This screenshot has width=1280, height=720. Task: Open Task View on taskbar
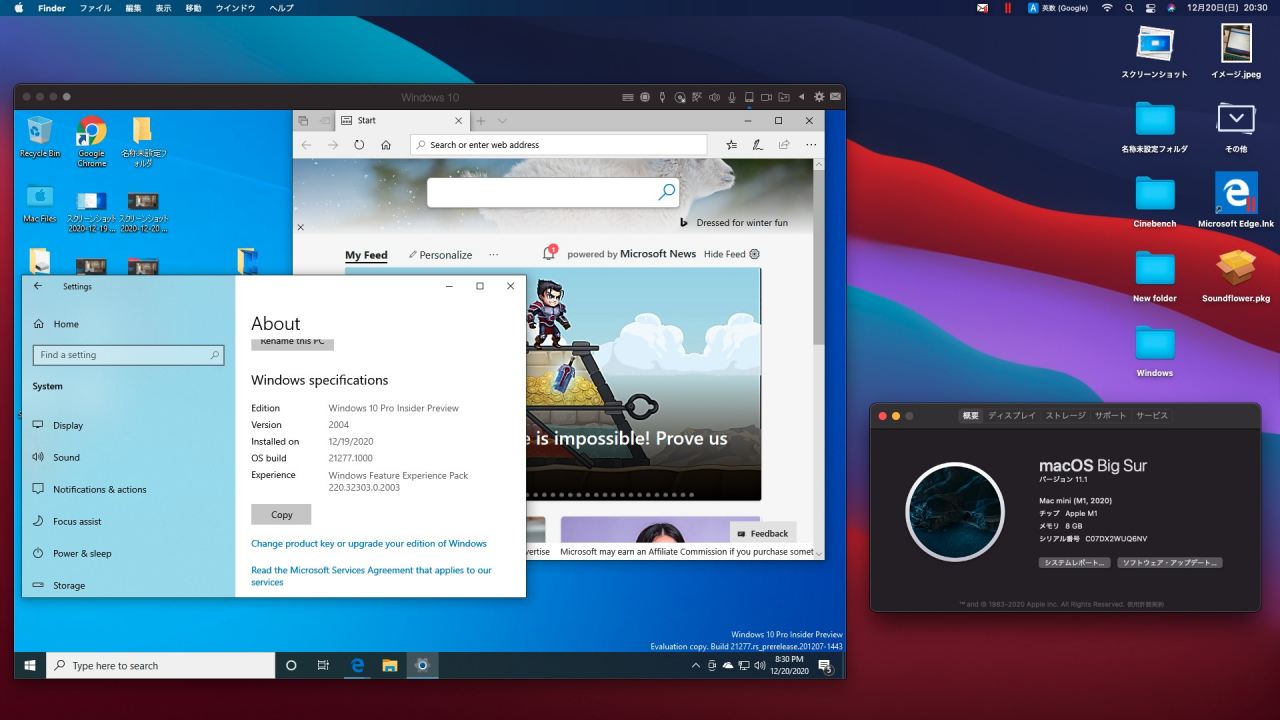point(323,665)
